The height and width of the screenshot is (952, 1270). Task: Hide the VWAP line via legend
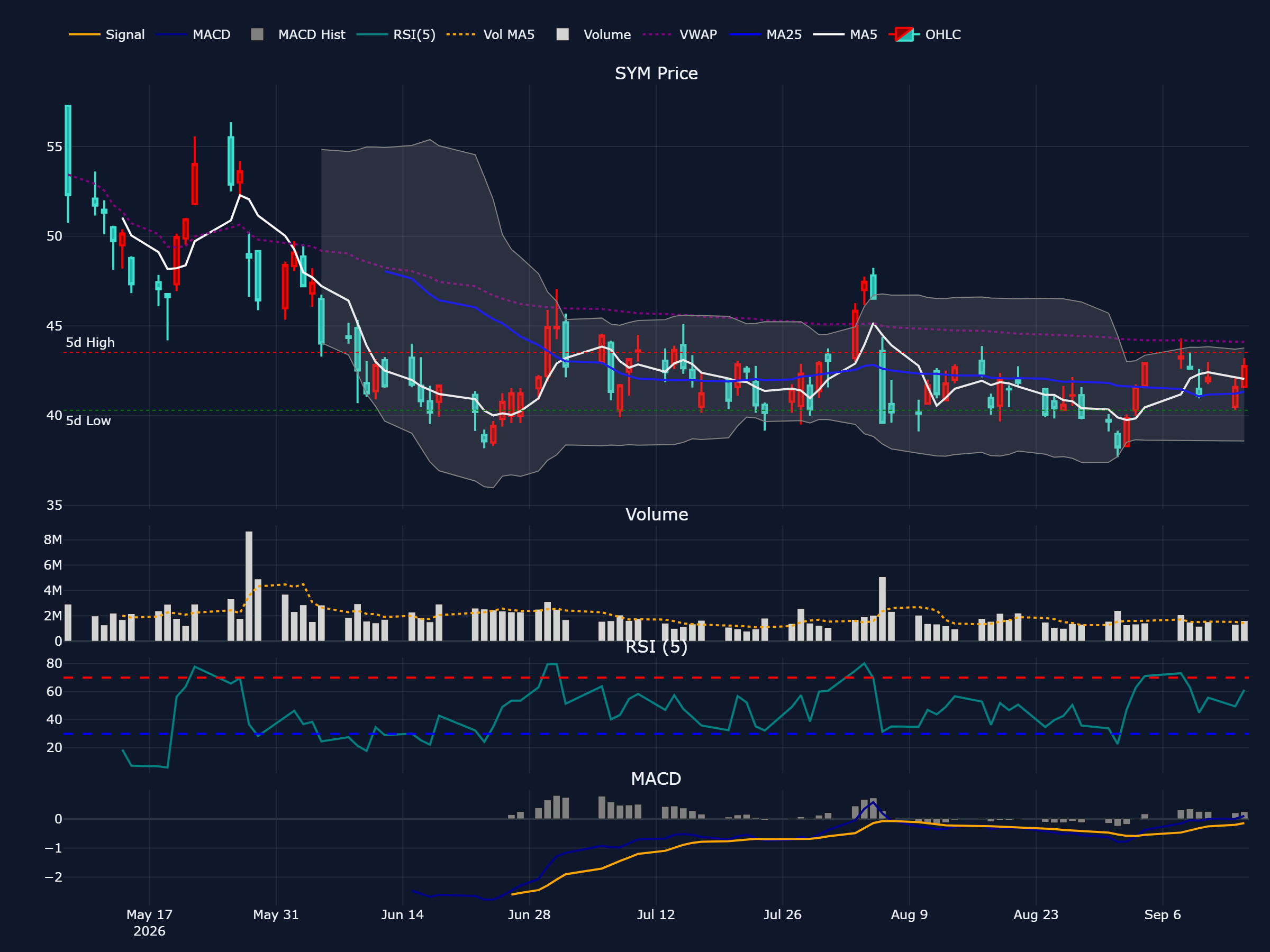(680, 34)
